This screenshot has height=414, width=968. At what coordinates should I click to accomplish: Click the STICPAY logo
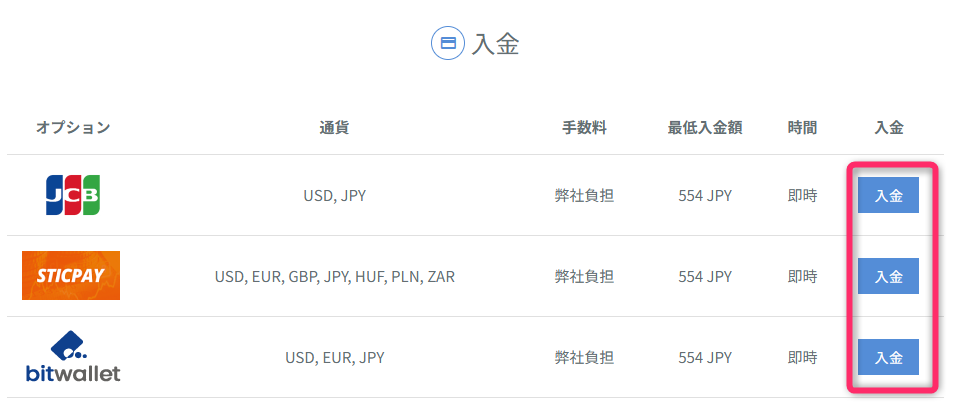tap(71, 275)
